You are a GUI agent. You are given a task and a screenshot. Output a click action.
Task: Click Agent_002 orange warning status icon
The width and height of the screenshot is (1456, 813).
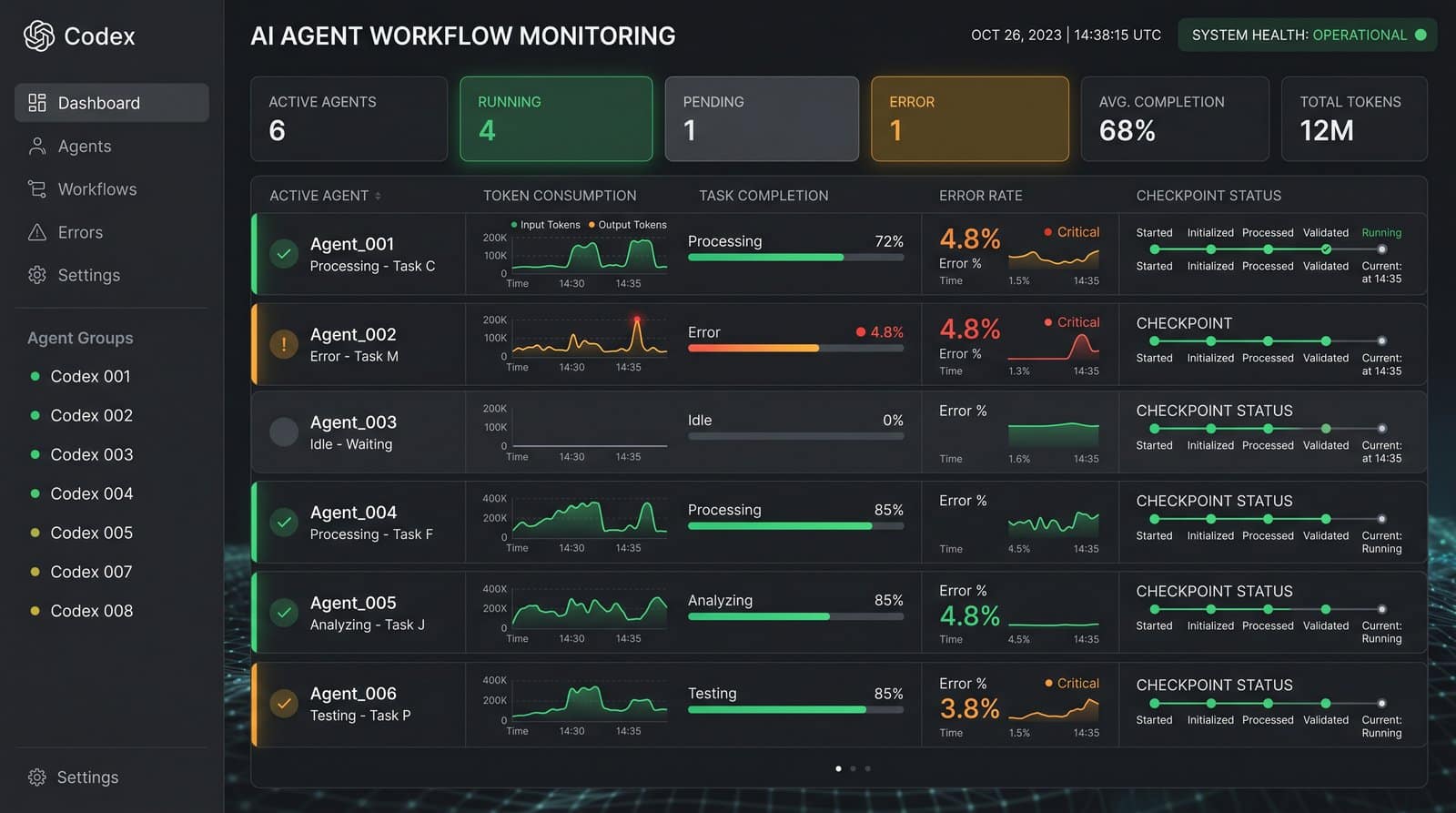click(x=284, y=344)
